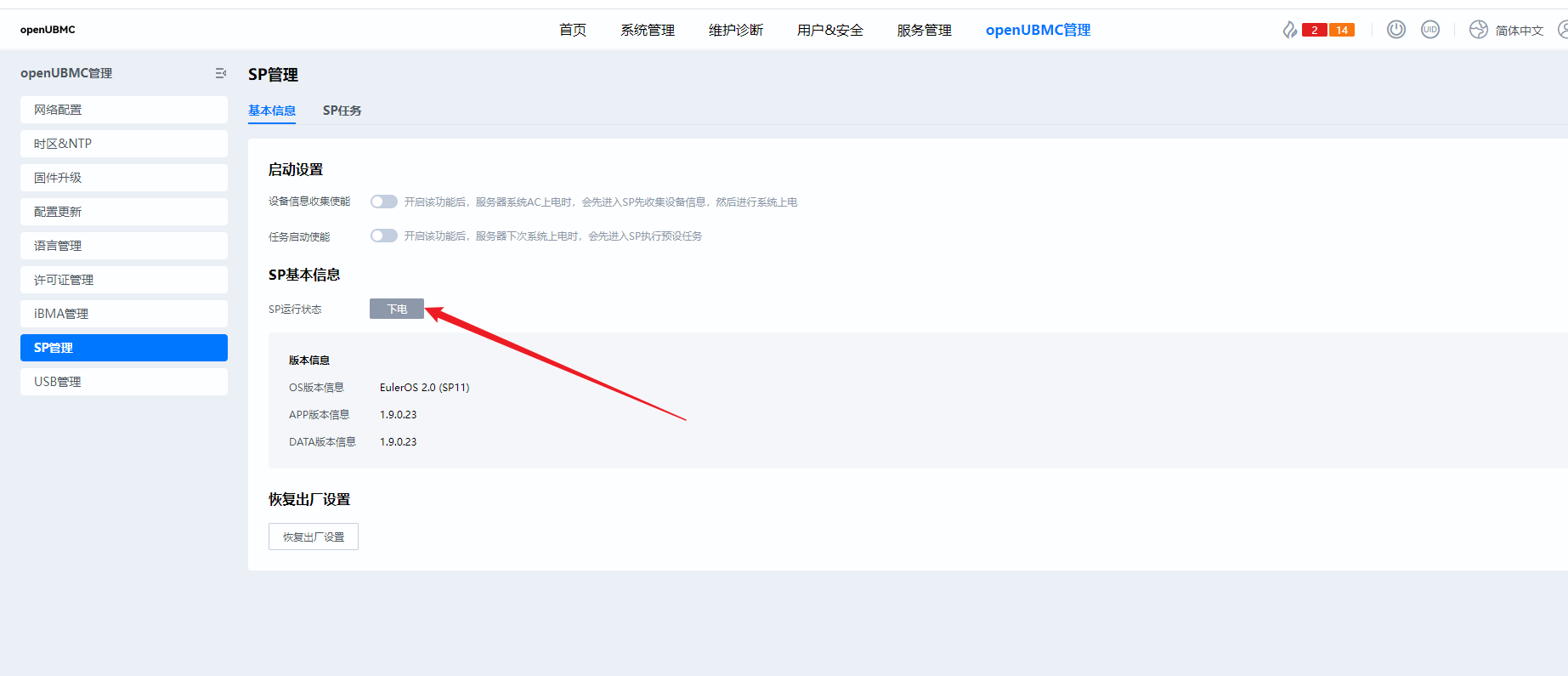Open the red critical alarm badge showing 2

(1314, 30)
